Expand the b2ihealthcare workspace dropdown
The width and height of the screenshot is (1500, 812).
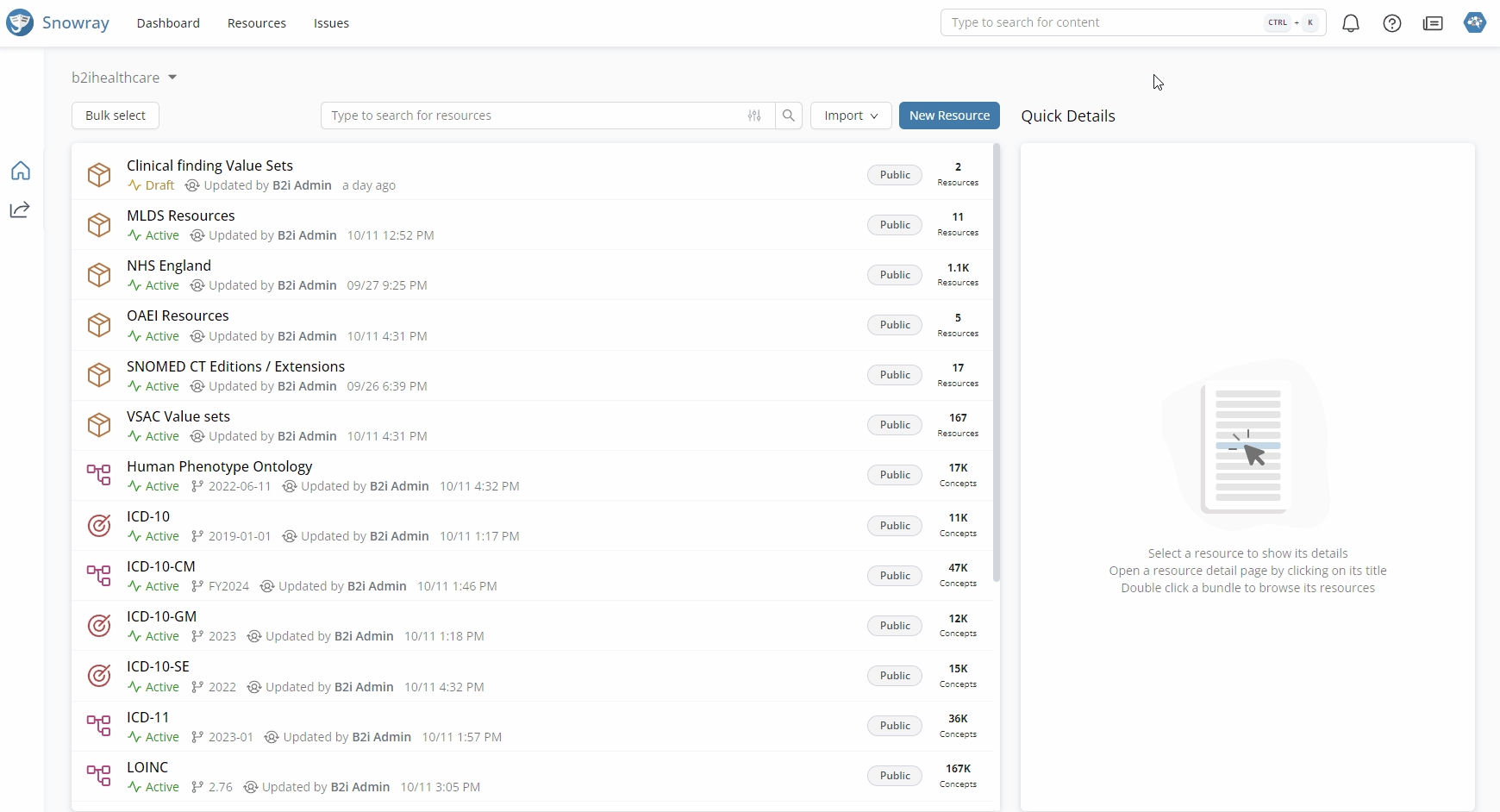point(172,78)
